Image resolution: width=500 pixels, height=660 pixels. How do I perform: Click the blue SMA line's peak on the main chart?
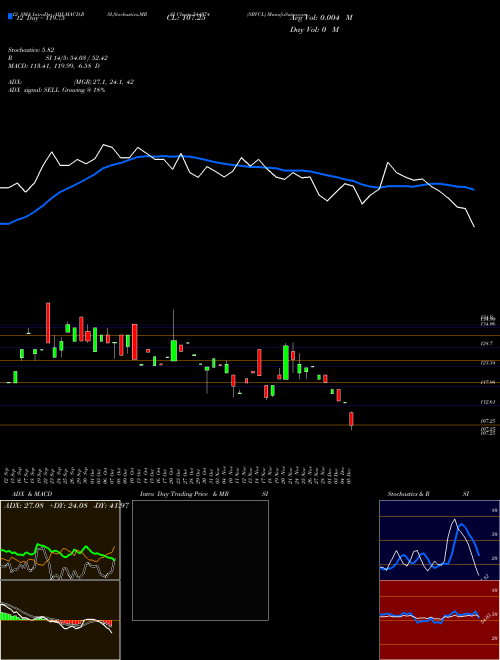point(162,156)
